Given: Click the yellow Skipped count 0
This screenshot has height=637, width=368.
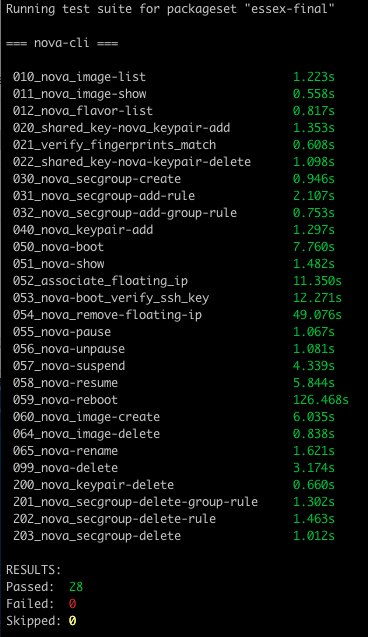Looking at the screenshot, I should click(x=72, y=621).
